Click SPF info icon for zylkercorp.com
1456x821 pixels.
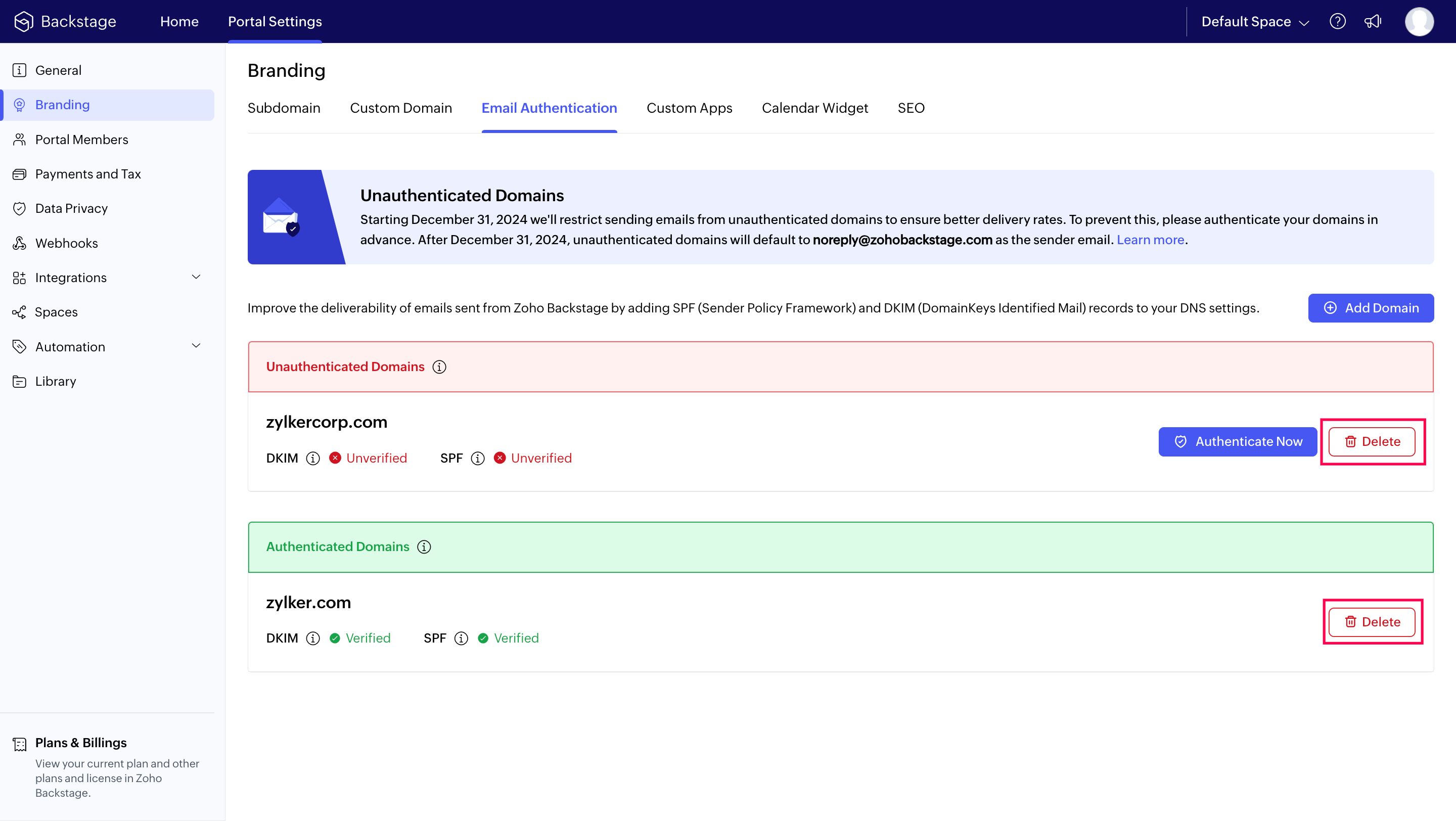478,458
